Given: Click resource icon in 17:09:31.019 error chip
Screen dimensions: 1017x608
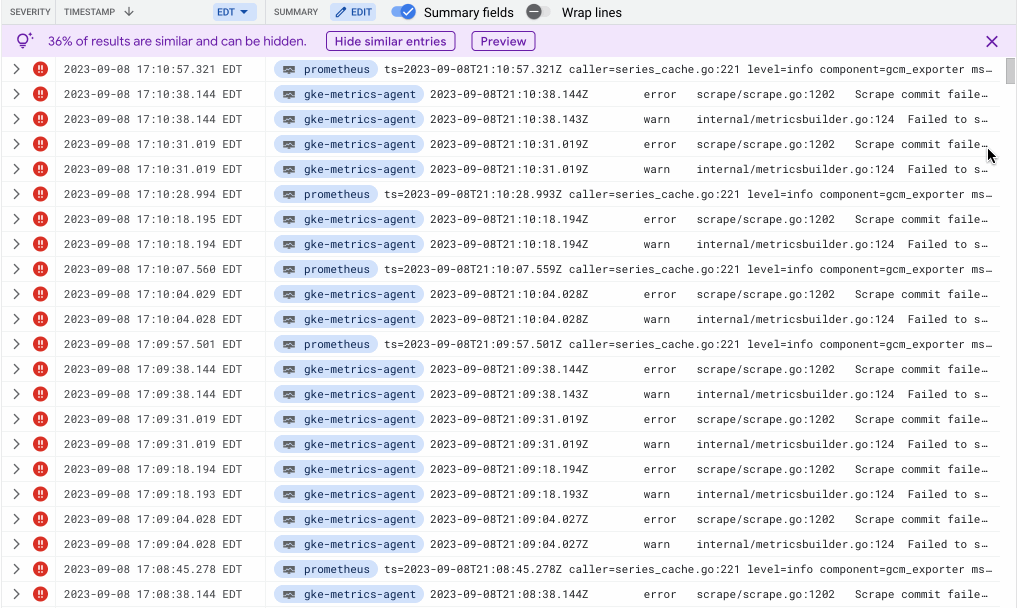Looking at the screenshot, I should click(289, 419).
